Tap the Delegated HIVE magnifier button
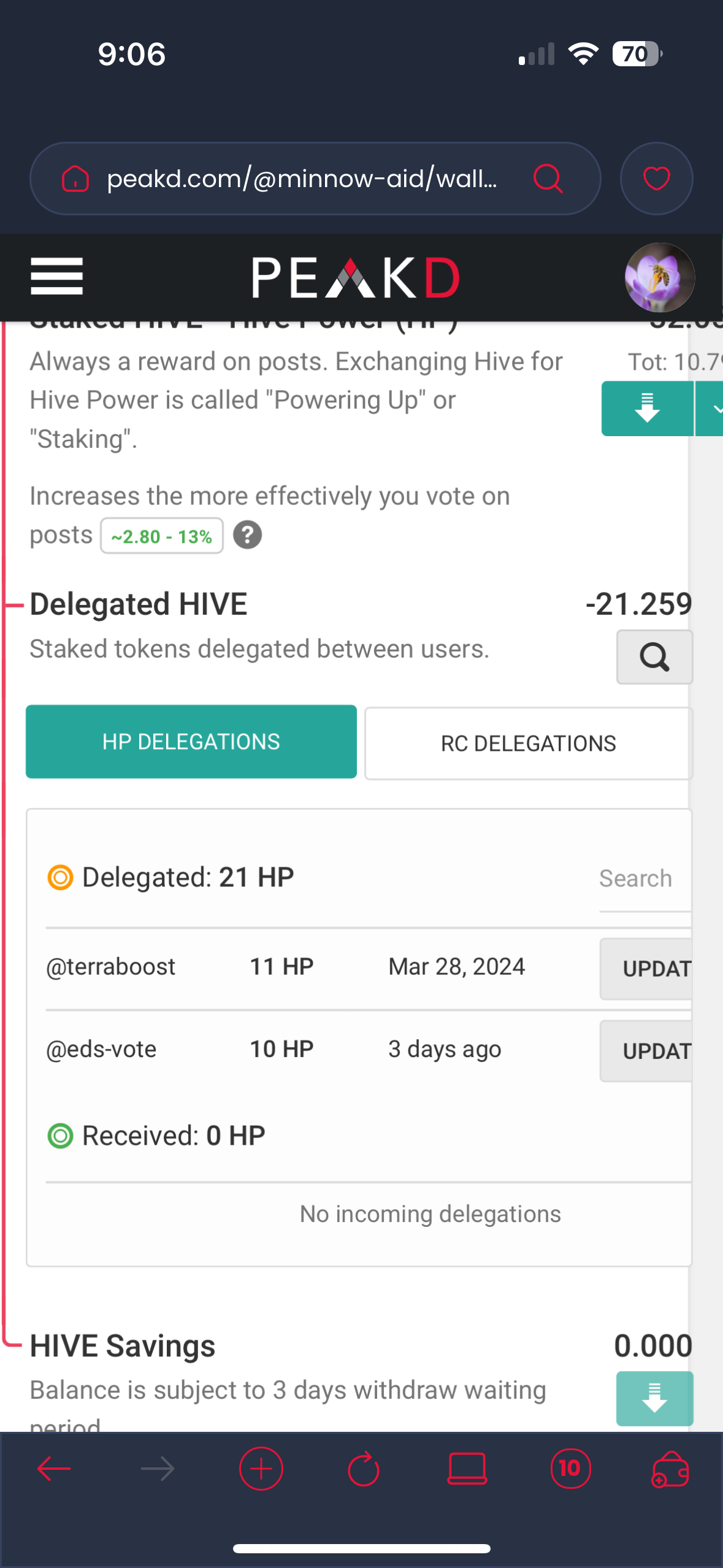The width and height of the screenshot is (723, 1568). tap(654, 657)
